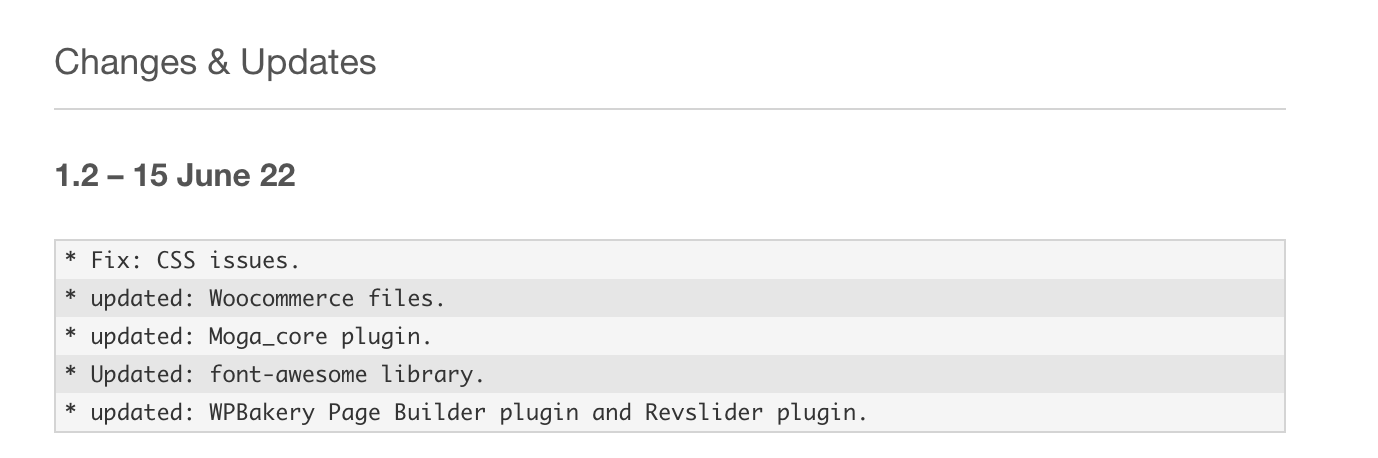1378x458 pixels.
Task: Click the WPBakery and Revslider changelog line
Action: click(670, 412)
